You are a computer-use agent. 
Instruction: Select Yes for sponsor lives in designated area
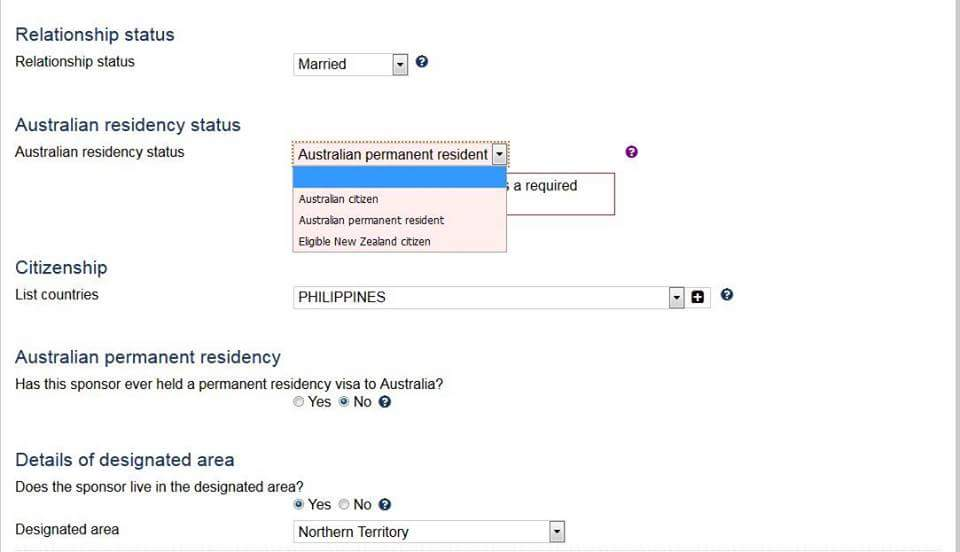(299, 505)
